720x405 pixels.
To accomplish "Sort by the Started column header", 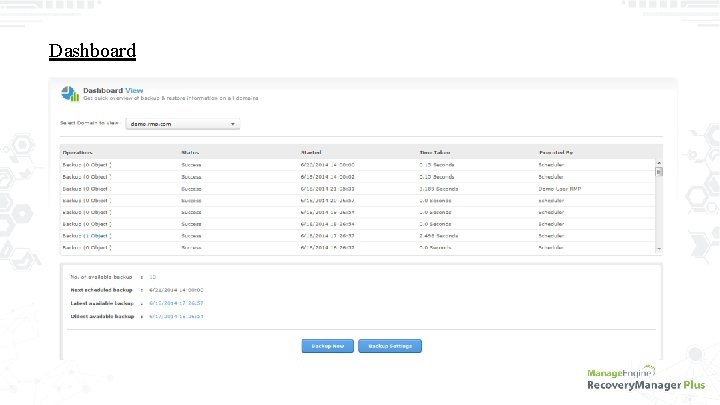I will click(311, 152).
